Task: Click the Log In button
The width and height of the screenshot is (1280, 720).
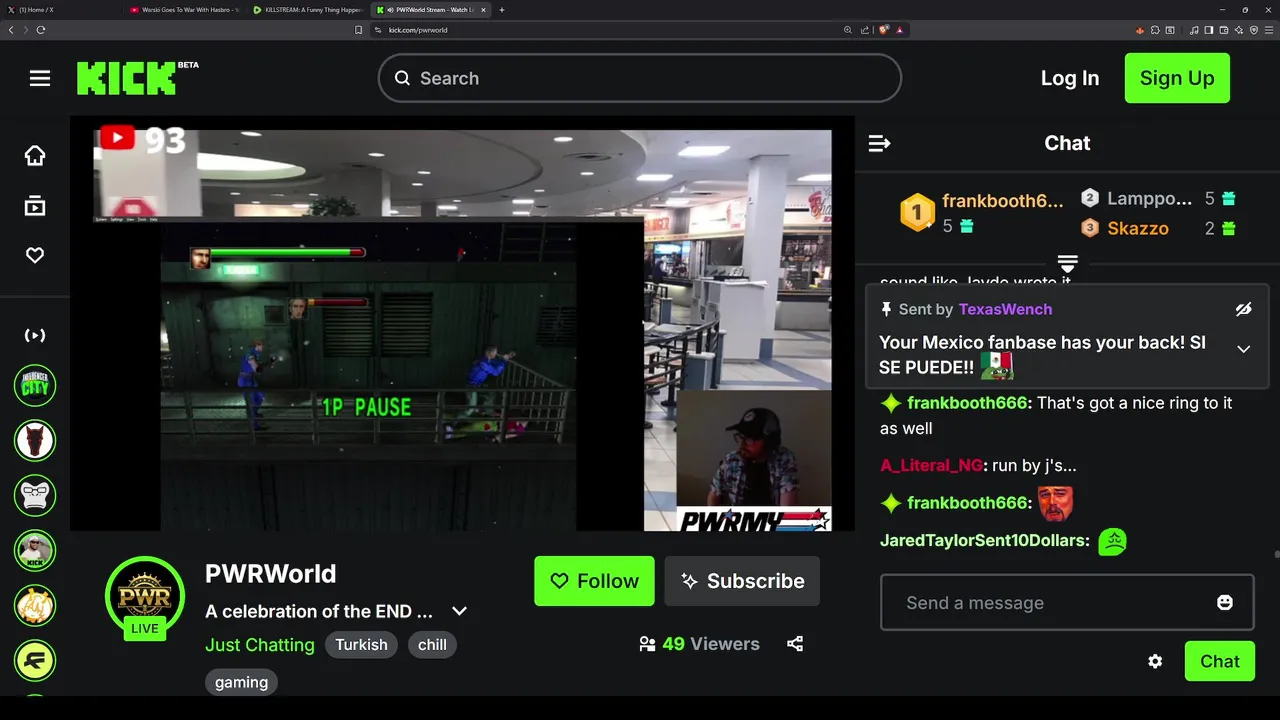Action: pos(1070,78)
